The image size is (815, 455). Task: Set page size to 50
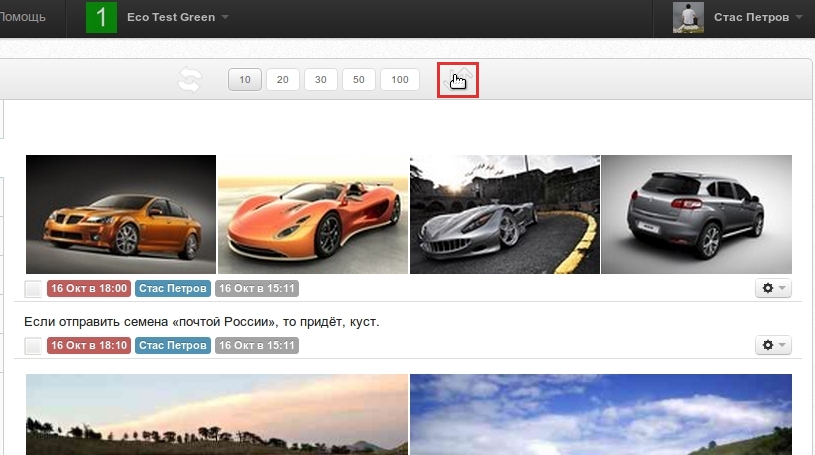pos(358,80)
